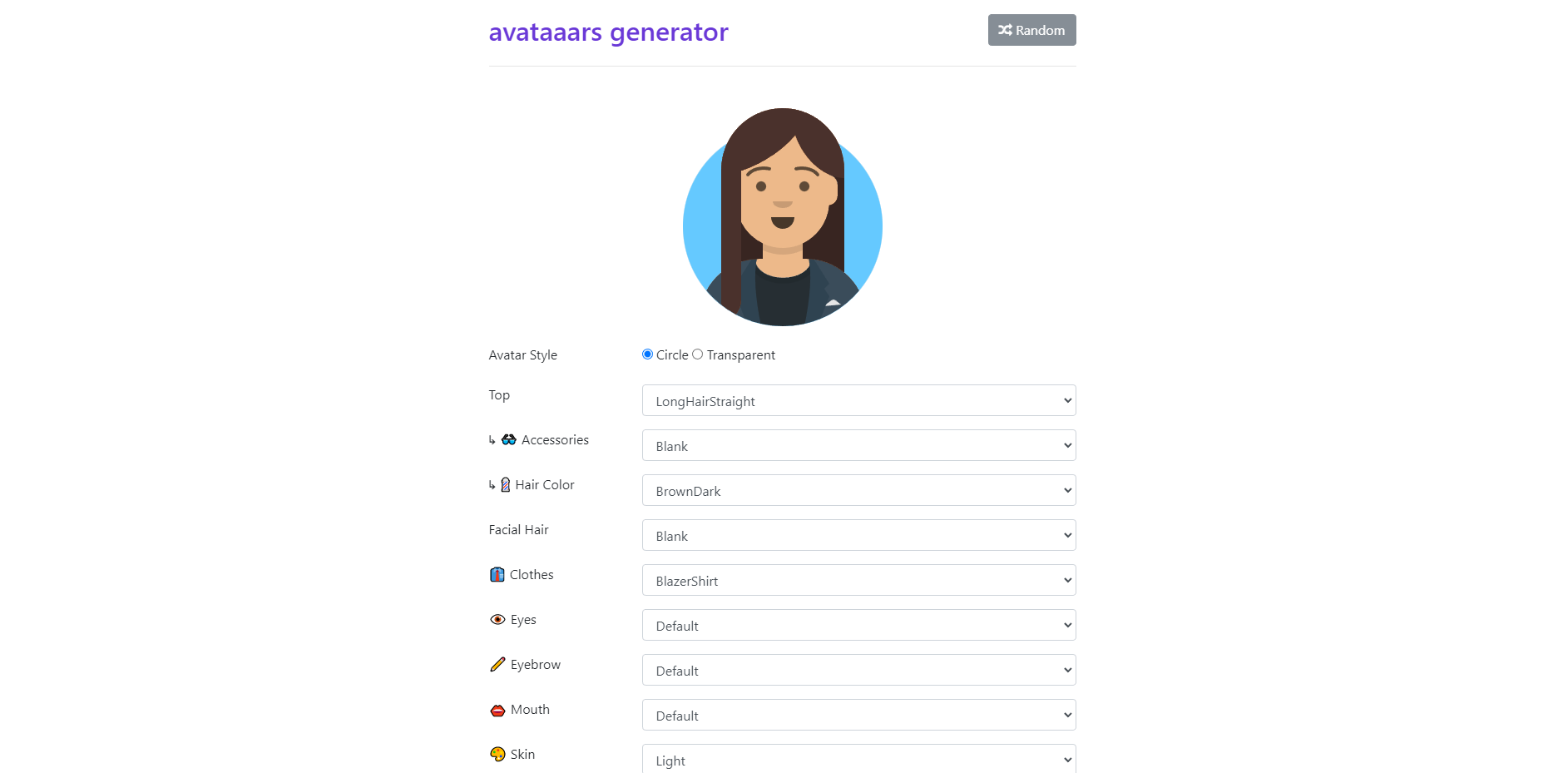Select the Transparent avatar style
The width and height of the screenshot is (1568, 773).
(698, 354)
